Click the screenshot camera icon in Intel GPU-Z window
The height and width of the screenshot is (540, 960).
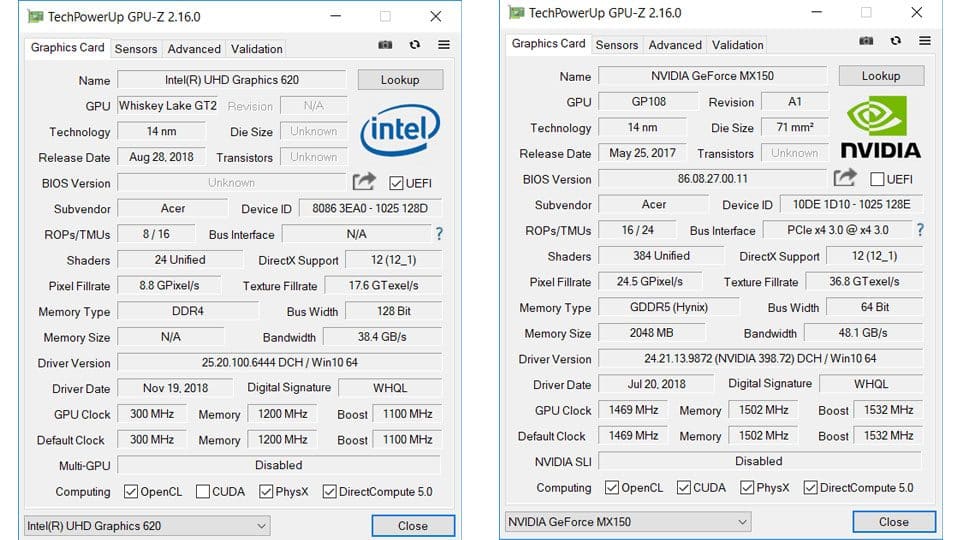coord(385,45)
